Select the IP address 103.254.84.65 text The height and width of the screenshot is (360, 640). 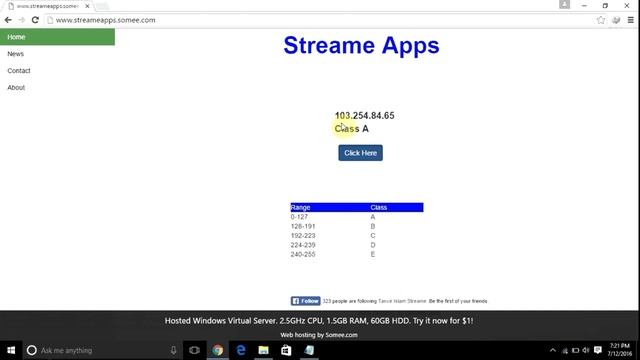tap(364, 116)
